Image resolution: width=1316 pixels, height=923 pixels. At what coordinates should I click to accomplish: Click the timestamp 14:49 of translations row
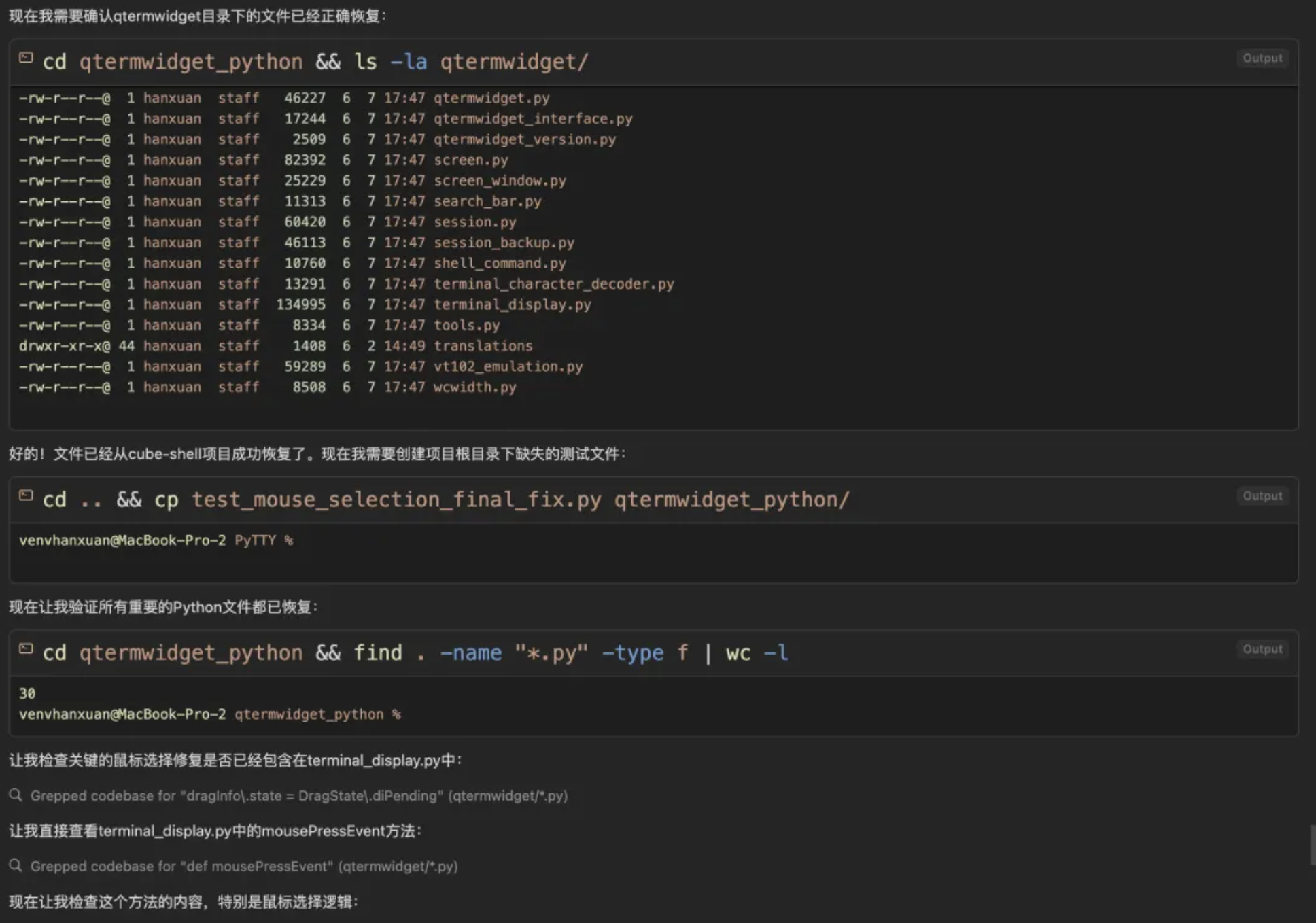click(x=404, y=346)
